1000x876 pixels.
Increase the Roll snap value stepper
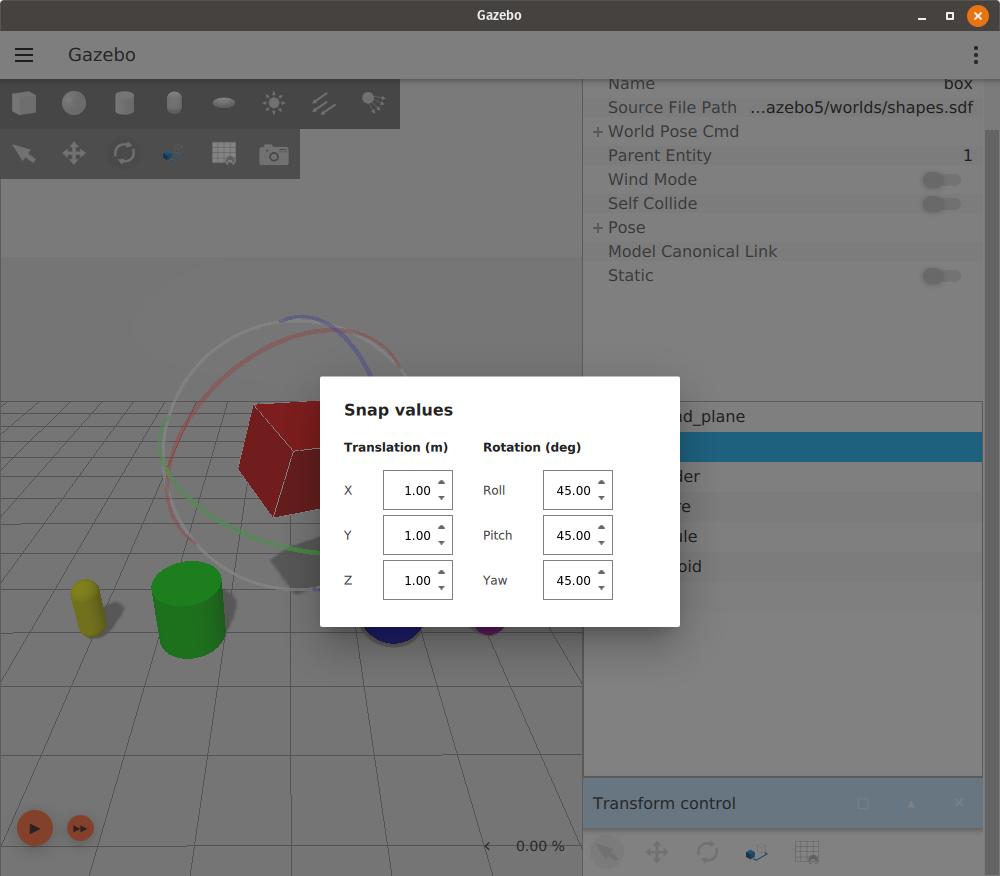tap(601, 484)
